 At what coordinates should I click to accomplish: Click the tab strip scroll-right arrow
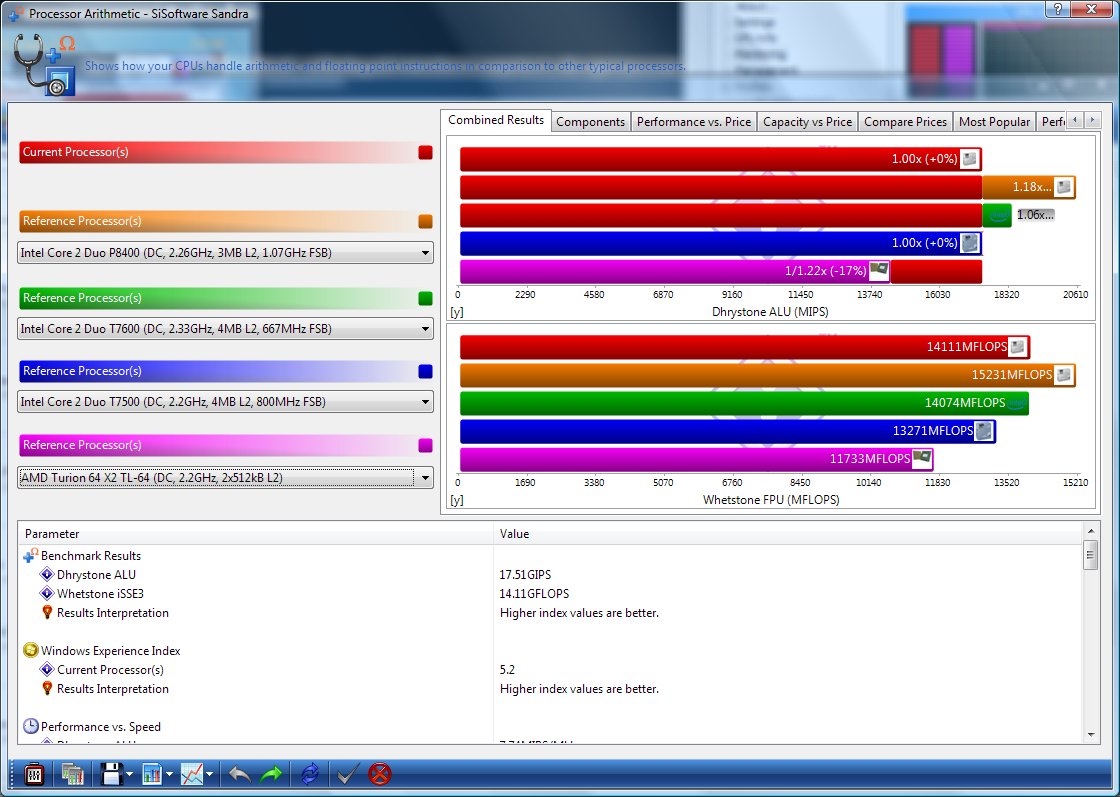1092,121
